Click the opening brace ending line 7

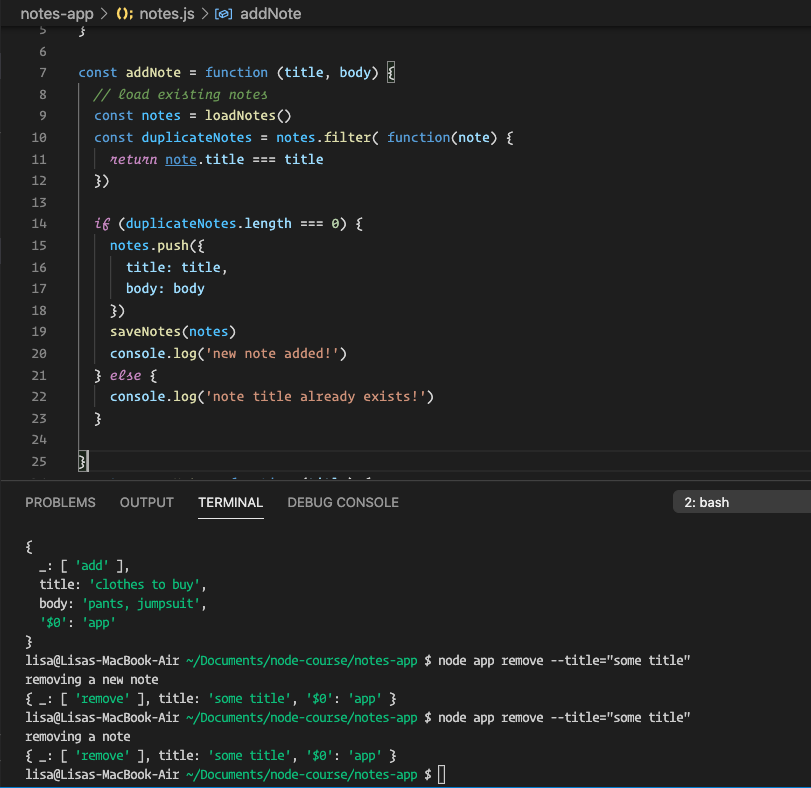(391, 72)
